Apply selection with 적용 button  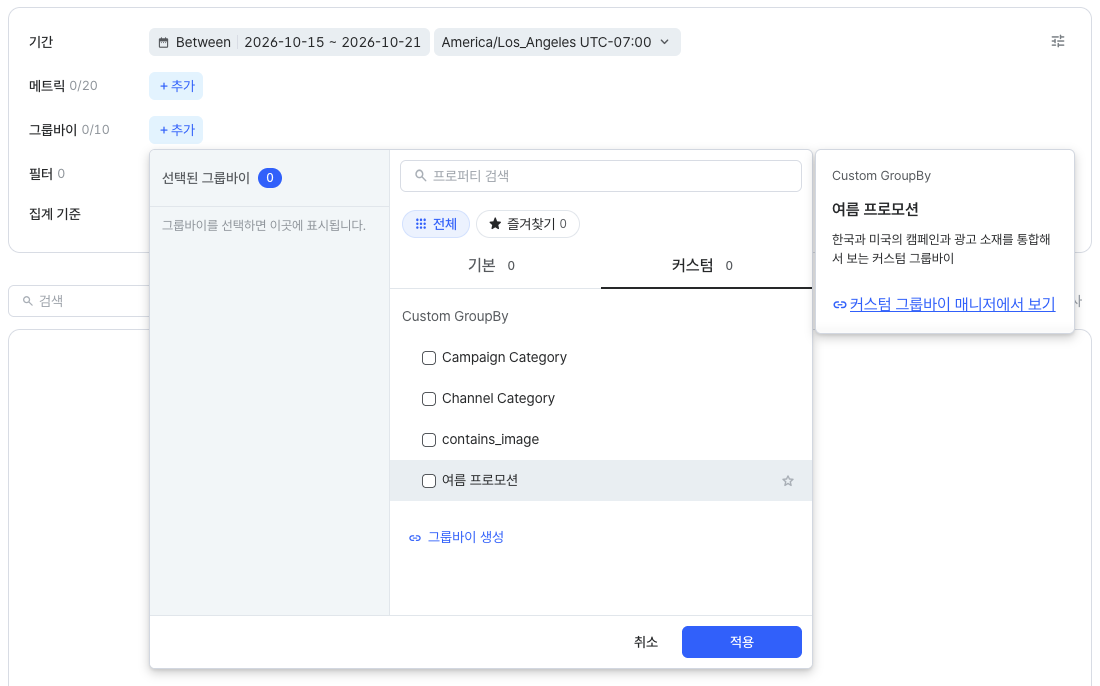(x=742, y=642)
